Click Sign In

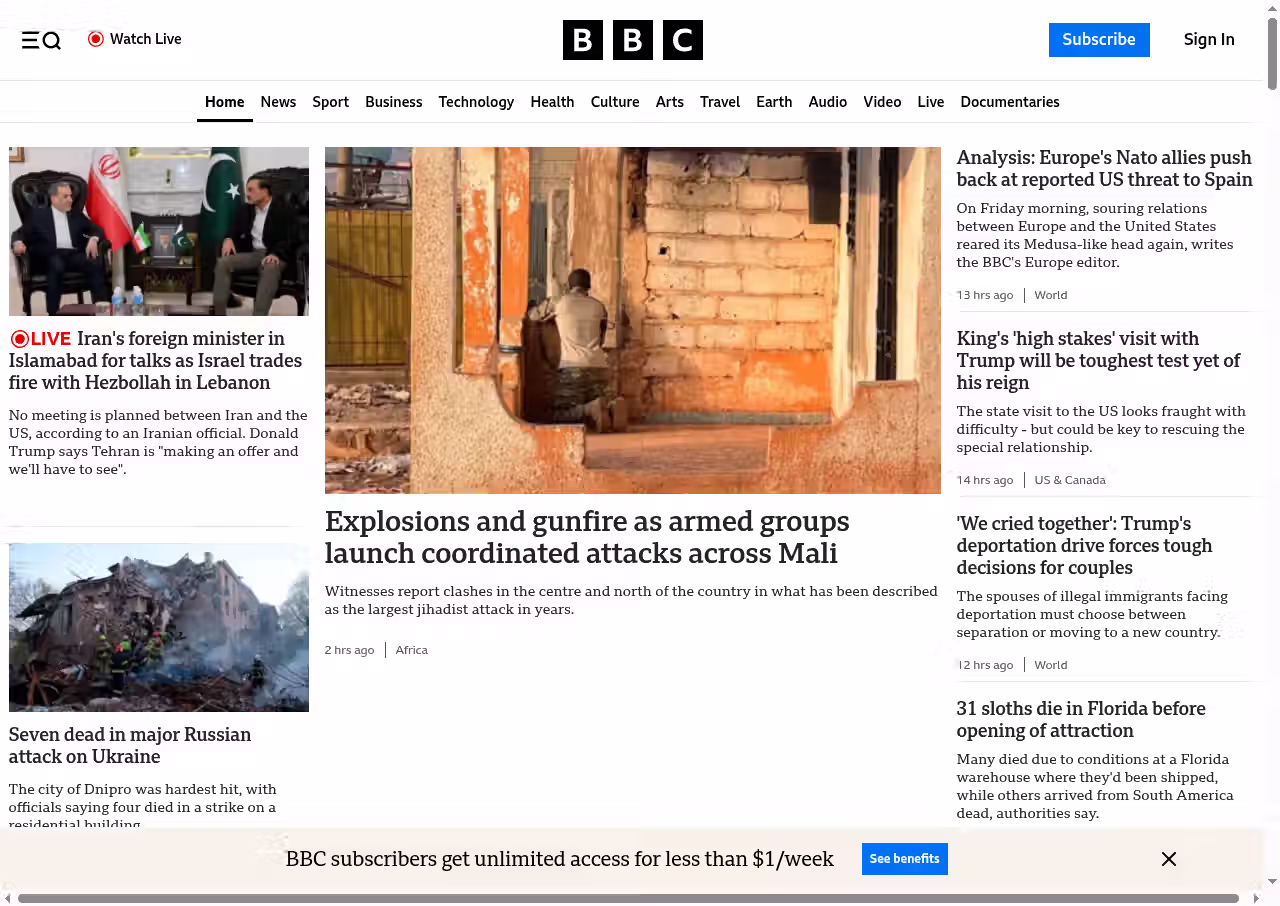point(1208,40)
